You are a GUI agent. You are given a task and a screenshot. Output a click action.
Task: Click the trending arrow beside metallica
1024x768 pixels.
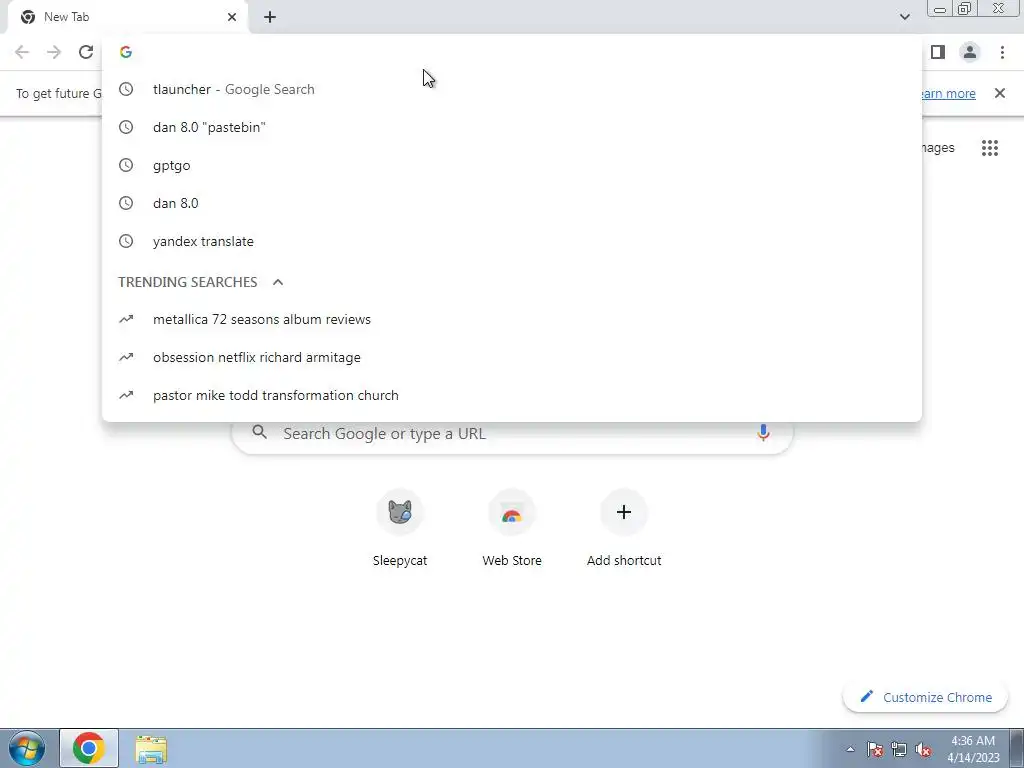click(126, 319)
